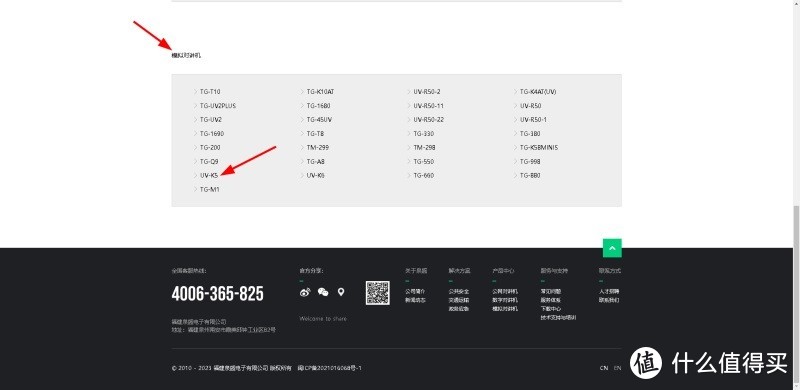Open the Weibo share icon
Image resolution: width=800 pixels, height=390 pixels.
305,292
